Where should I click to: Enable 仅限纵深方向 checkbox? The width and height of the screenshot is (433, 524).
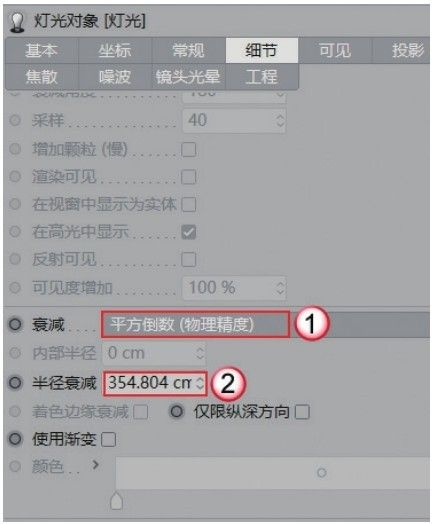click(302, 412)
